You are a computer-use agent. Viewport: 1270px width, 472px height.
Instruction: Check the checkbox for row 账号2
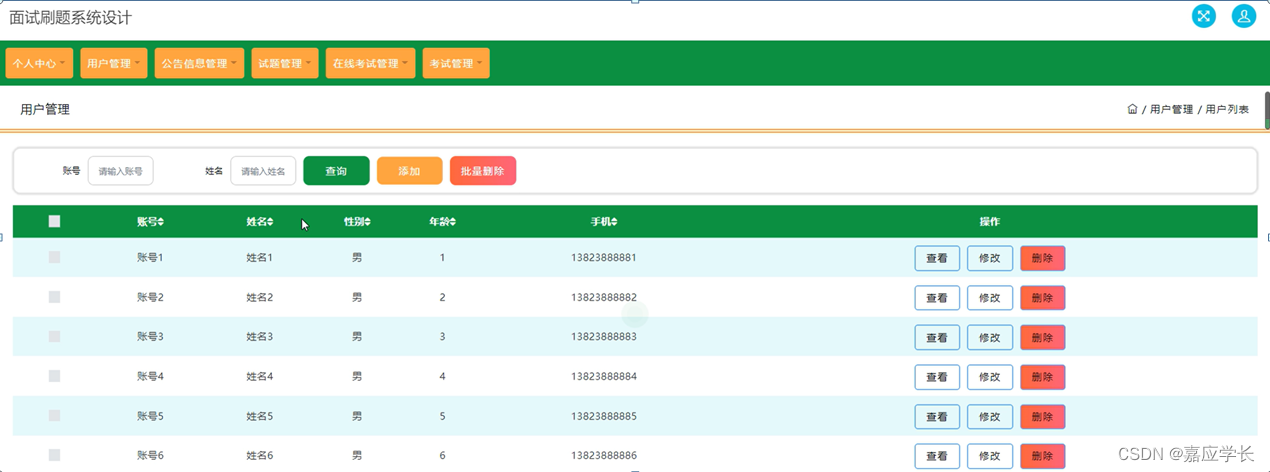[x=54, y=297]
